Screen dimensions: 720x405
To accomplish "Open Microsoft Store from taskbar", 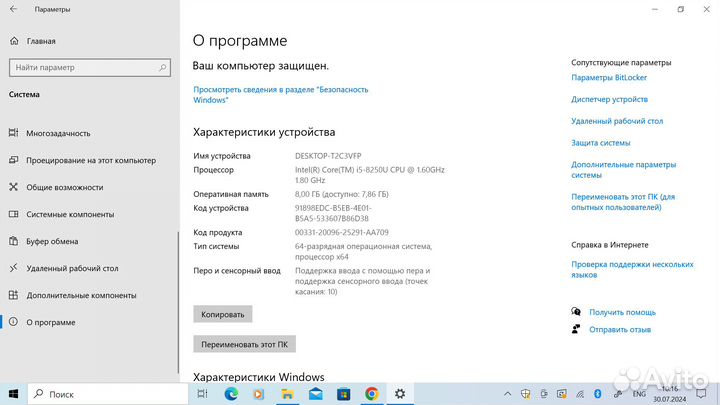I will pos(343,394).
